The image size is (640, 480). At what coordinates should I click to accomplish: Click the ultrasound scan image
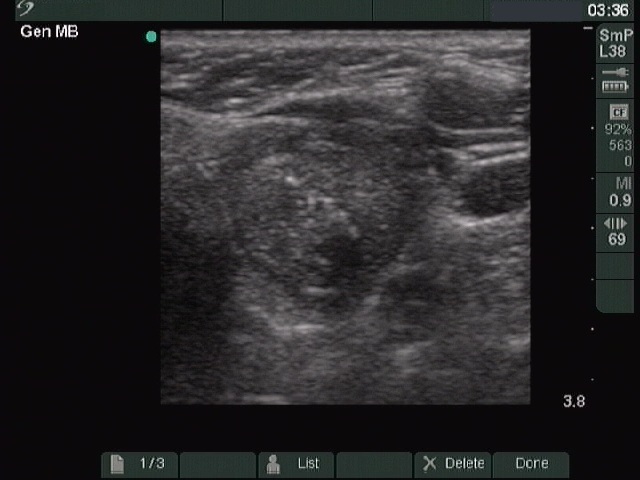coord(345,216)
